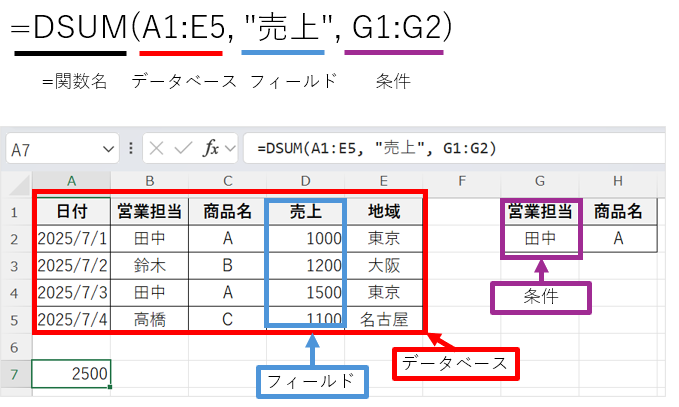The height and width of the screenshot is (407, 679).
Task: Click cell A1 containing 日付
Action: tap(71, 212)
